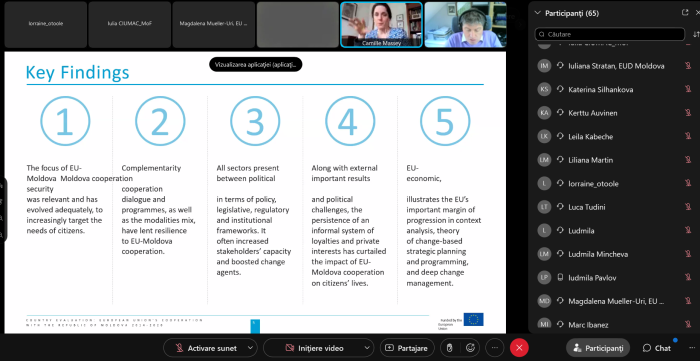Click the sort participants icon
700x361 pixels.
point(696,34)
